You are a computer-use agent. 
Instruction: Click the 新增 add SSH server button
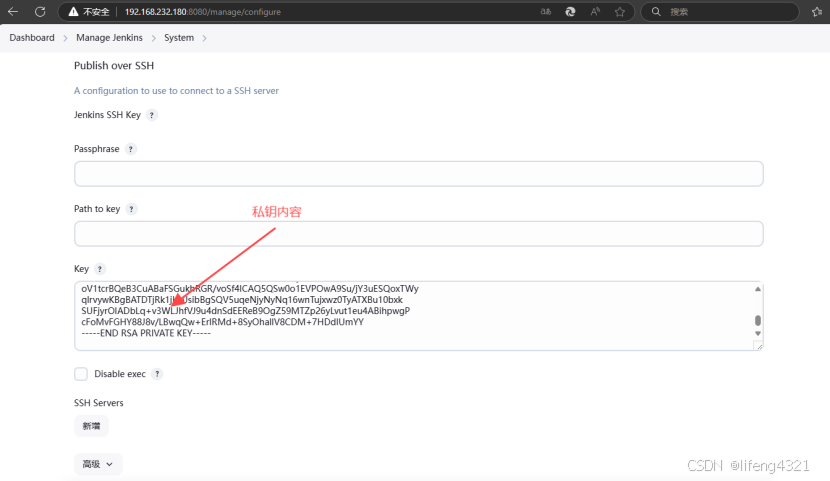click(91, 426)
